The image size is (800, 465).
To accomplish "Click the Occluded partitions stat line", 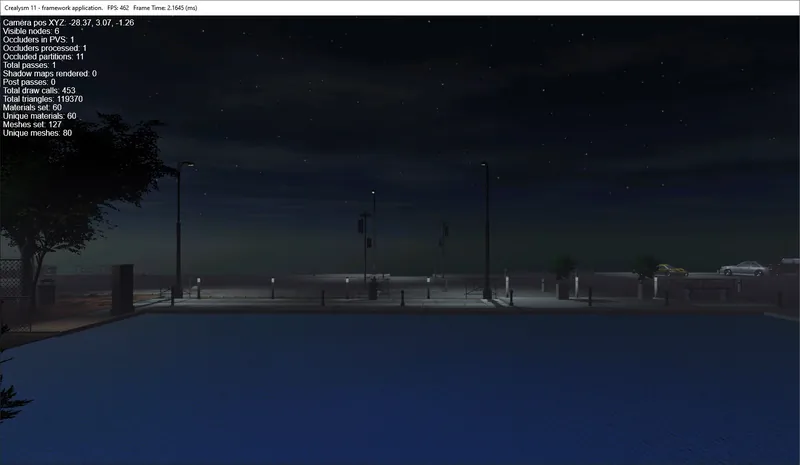I will (x=43, y=57).
